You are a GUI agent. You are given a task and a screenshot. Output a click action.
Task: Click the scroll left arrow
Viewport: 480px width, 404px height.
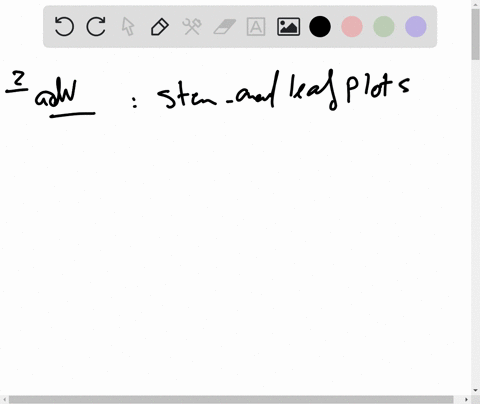pyautogui.click(x=4, y=399)
